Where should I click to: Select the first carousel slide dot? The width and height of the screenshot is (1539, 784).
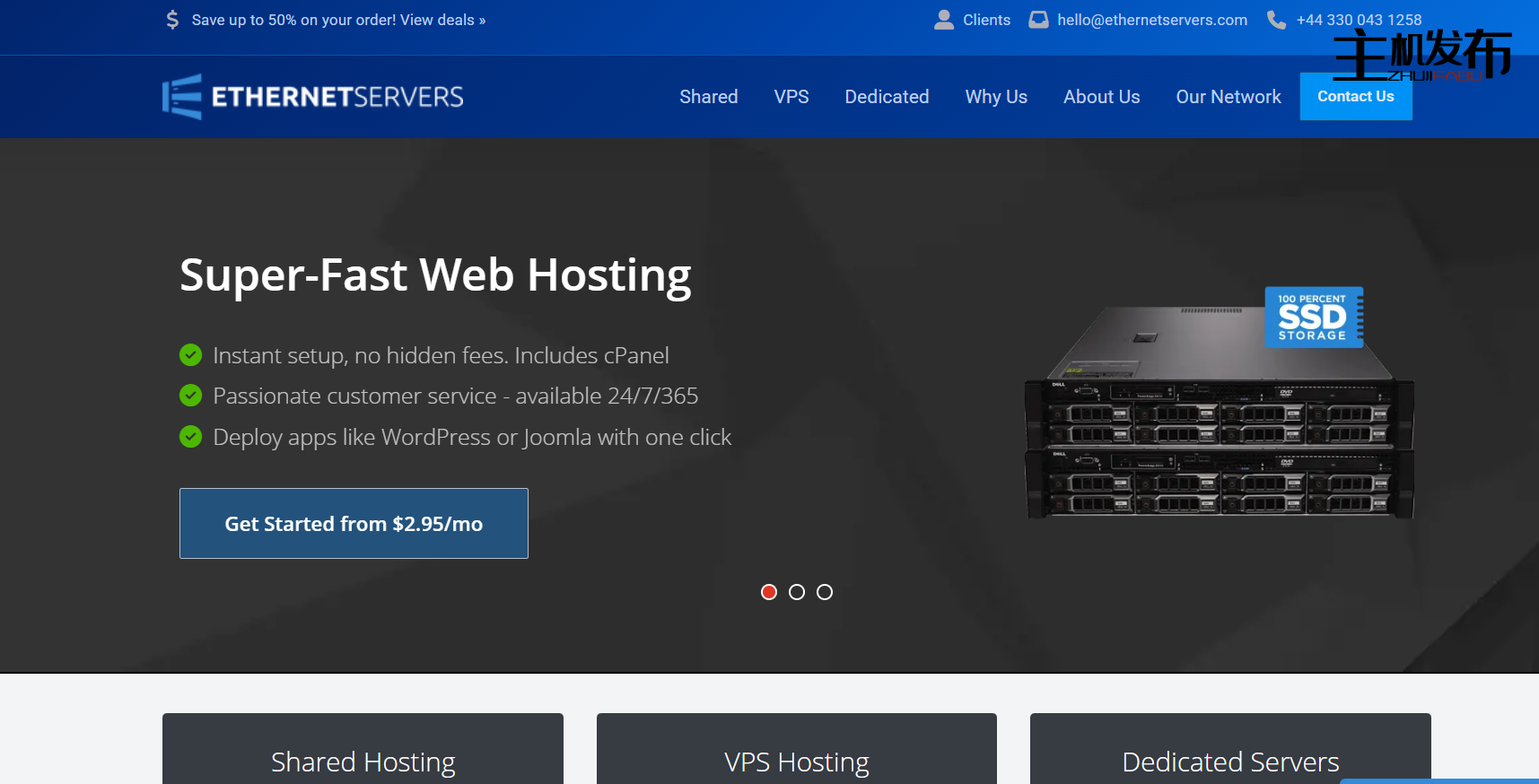point(769,592)
